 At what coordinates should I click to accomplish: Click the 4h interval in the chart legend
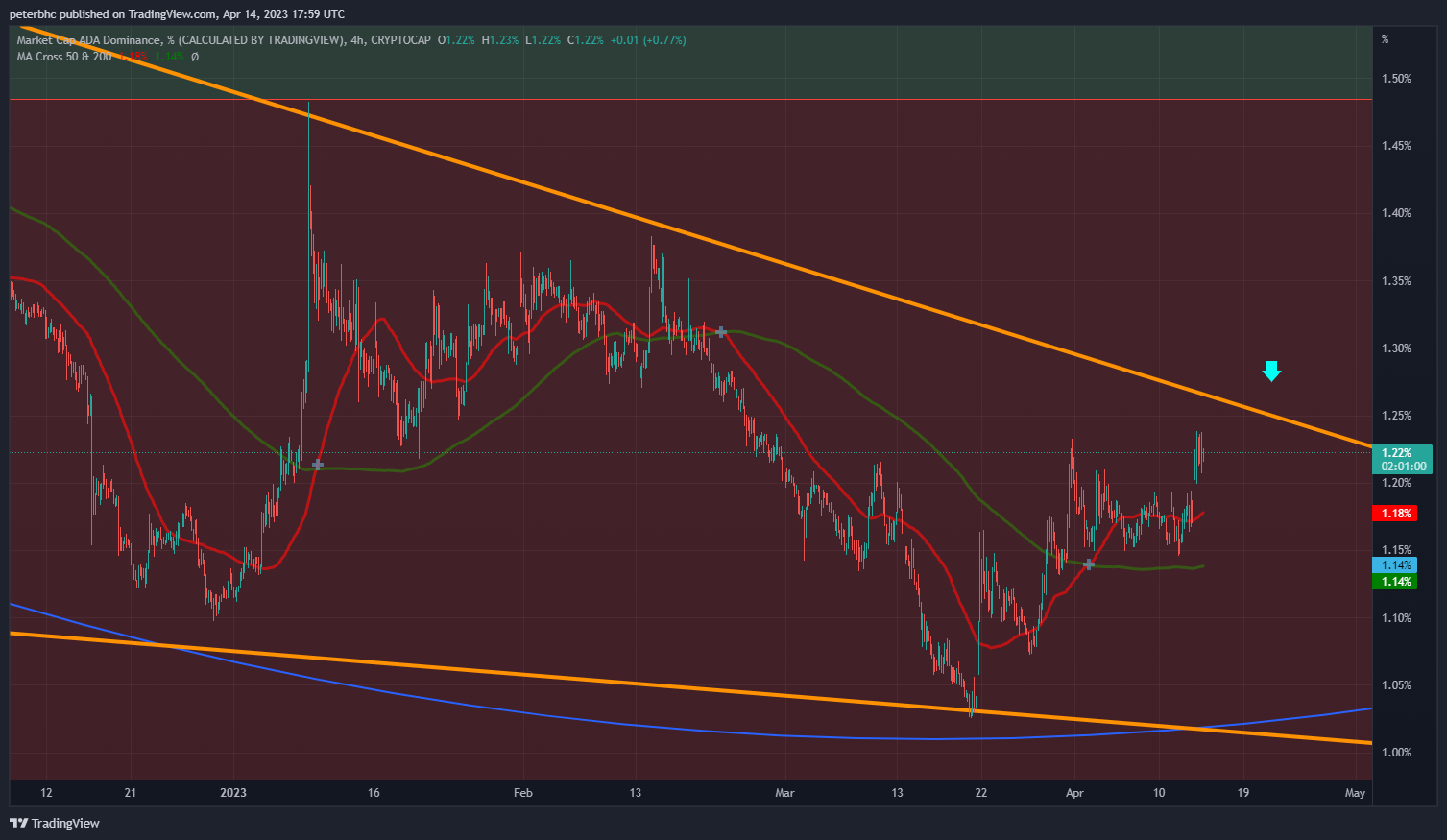coord(357,40)
